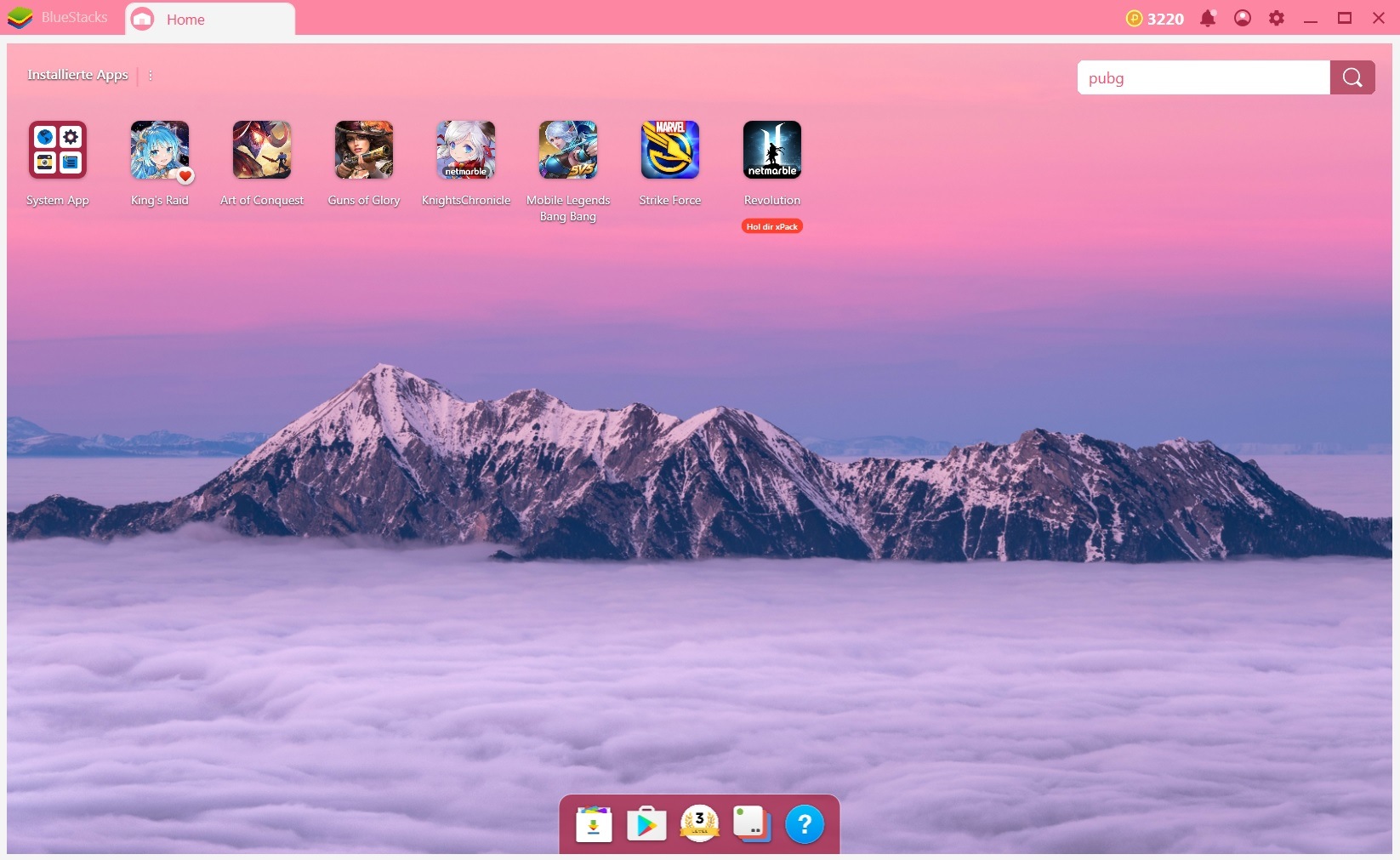Open the three-dot menu beside Installierte Apps
The height and width of the screenshot is (860, 1400).
(151, 75)
